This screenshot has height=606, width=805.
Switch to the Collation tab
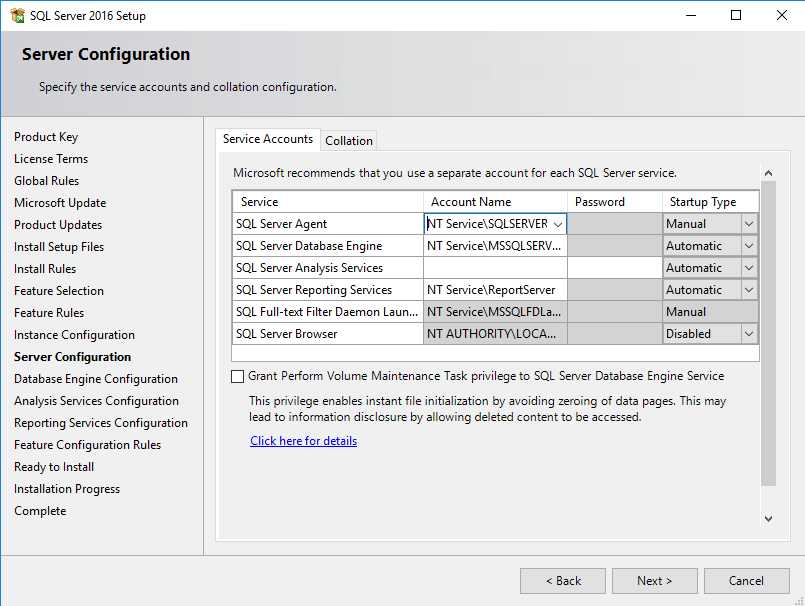(x=349, y=141)
